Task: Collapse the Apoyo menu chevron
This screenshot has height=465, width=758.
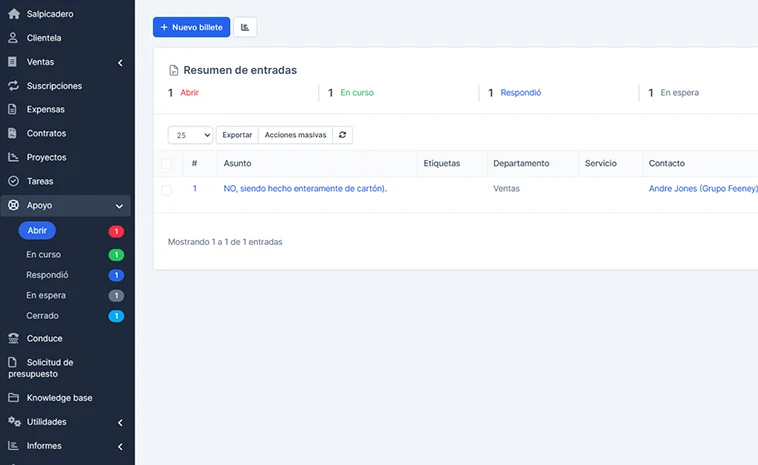Action: pyautogui.click(x=119, y=206)
